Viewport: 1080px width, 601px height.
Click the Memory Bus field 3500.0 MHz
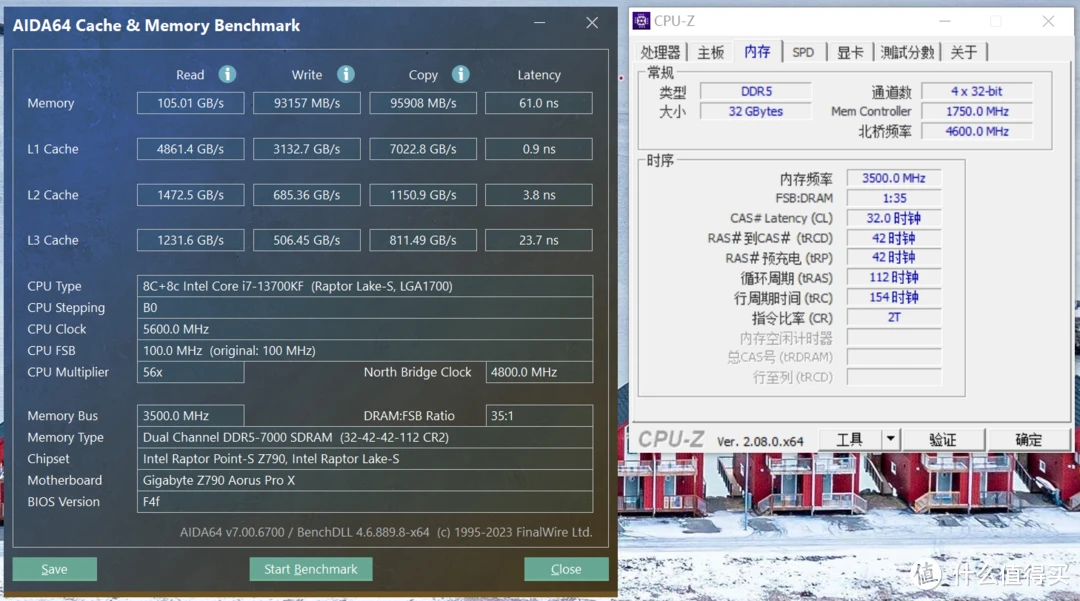pyautogui.click(x=190, y=416)
